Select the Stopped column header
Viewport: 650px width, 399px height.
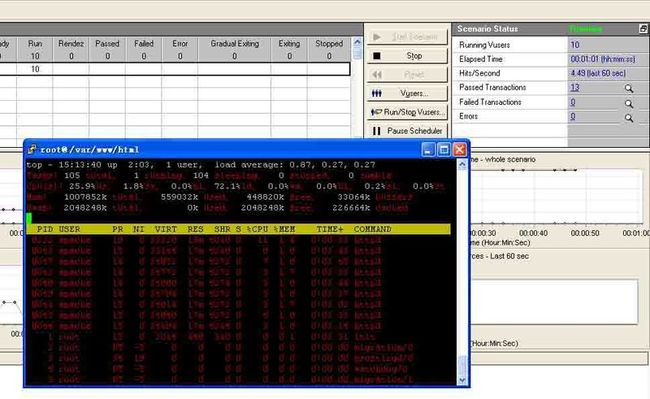(x=329, y=44)
